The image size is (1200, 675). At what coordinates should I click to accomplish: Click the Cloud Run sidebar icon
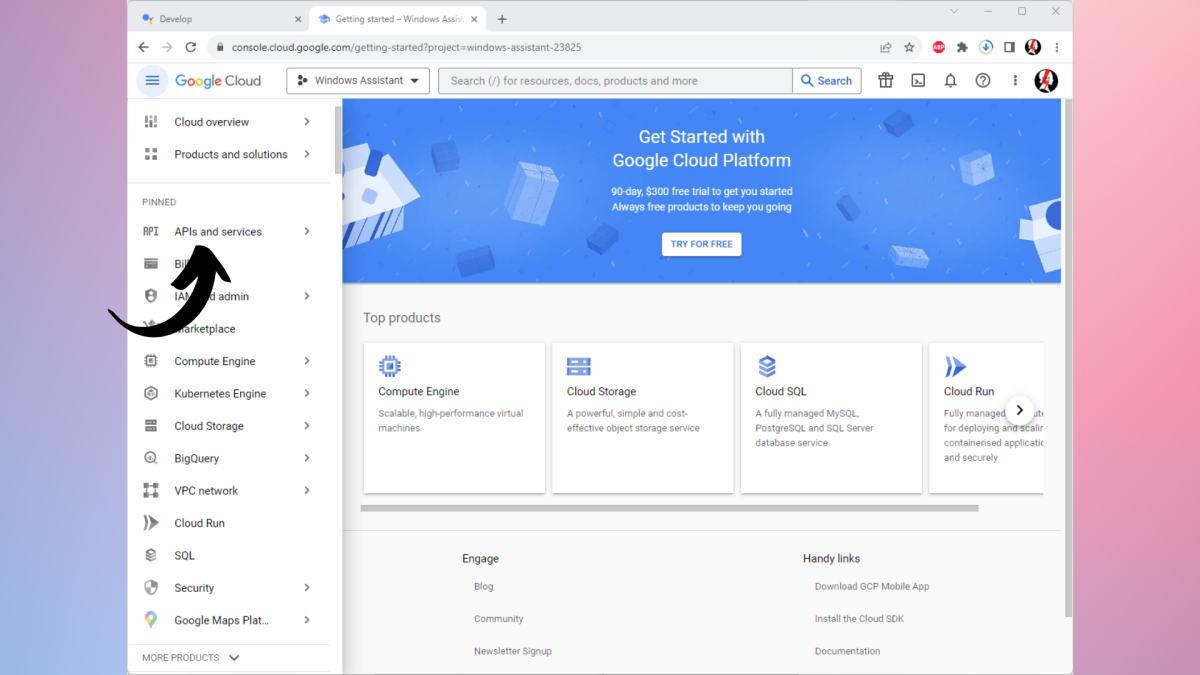151,523
